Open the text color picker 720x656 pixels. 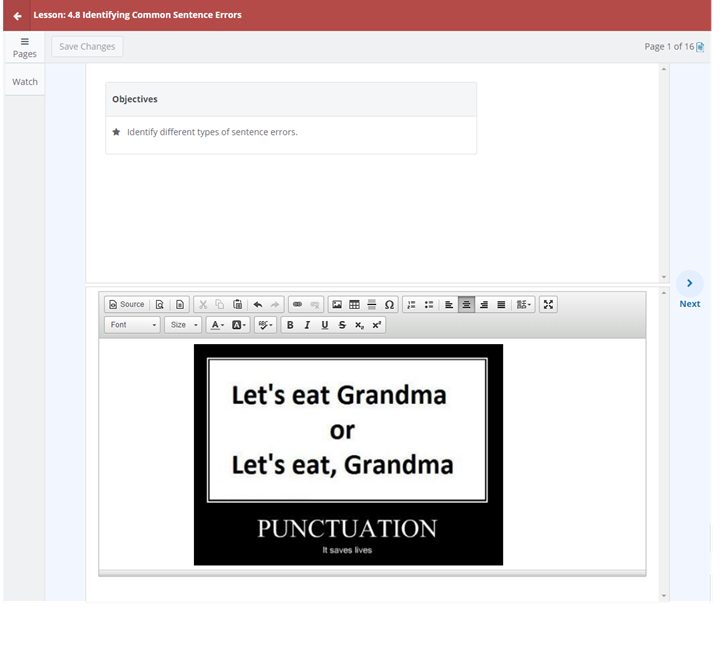[x=217, y=325]
